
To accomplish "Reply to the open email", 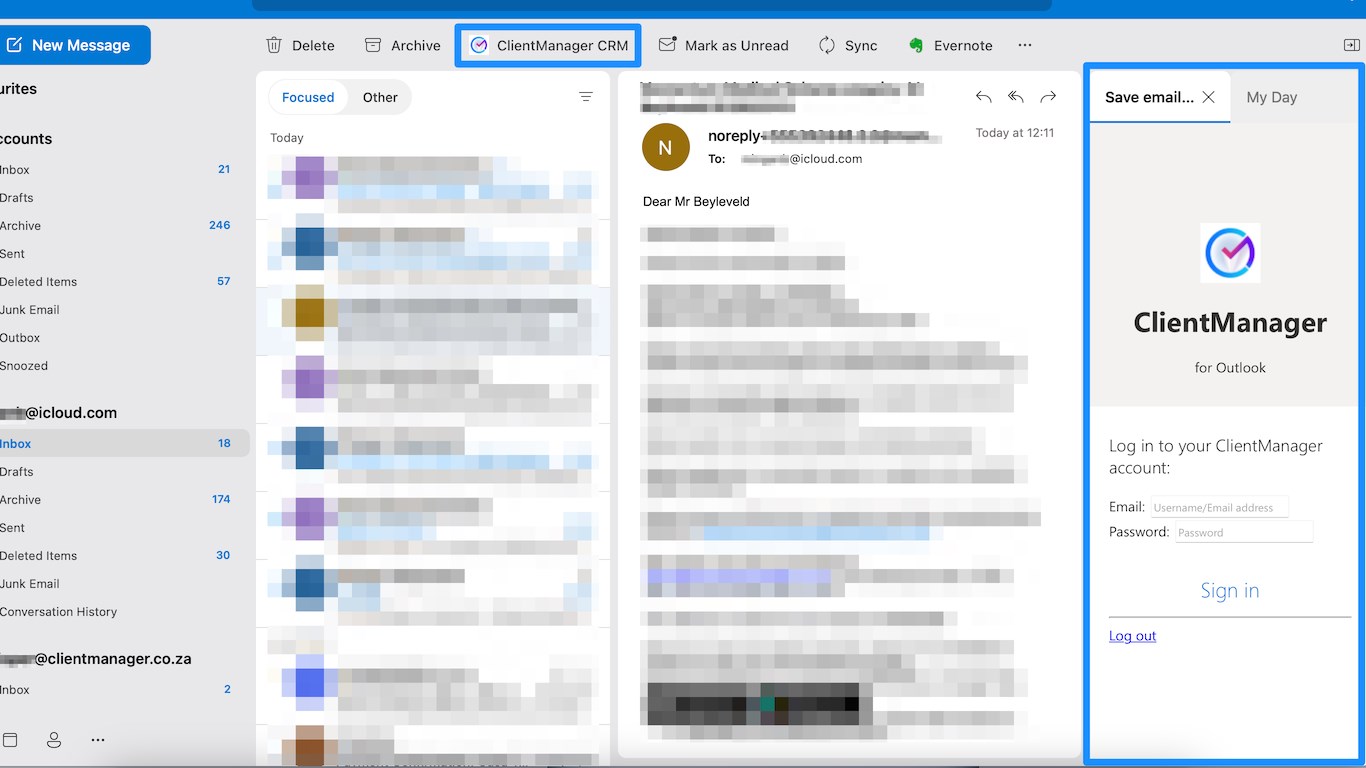I will (984, 97).
